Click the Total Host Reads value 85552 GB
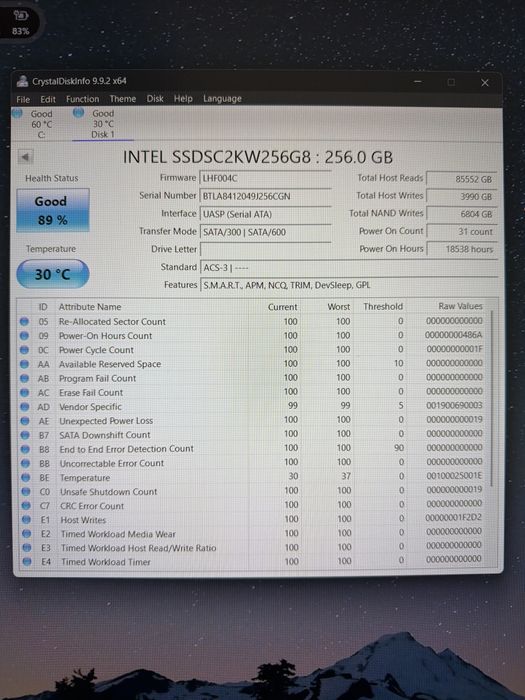Screen dimensions: 525x700 461,179
